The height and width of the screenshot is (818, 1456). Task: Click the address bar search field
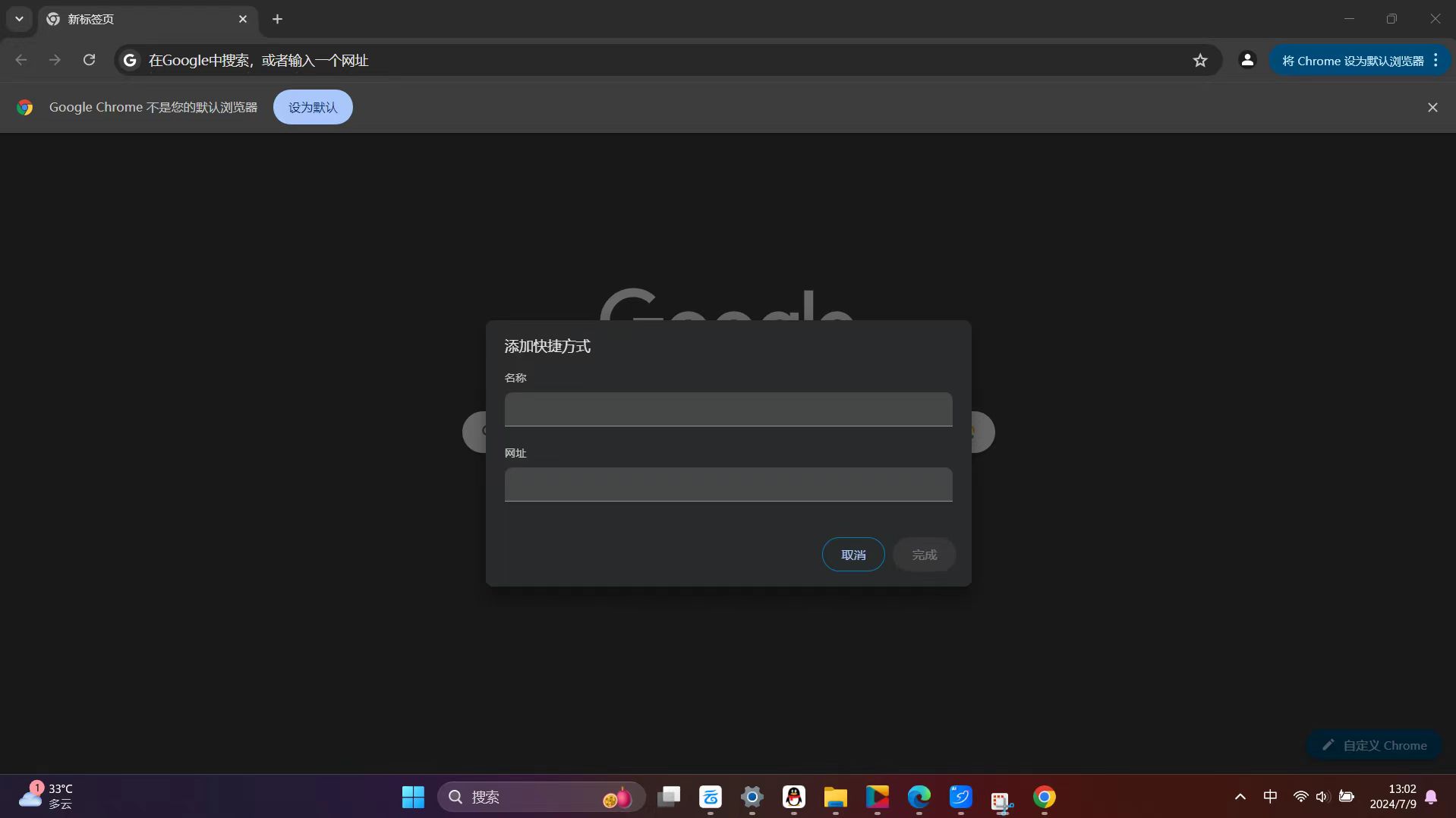653,60
